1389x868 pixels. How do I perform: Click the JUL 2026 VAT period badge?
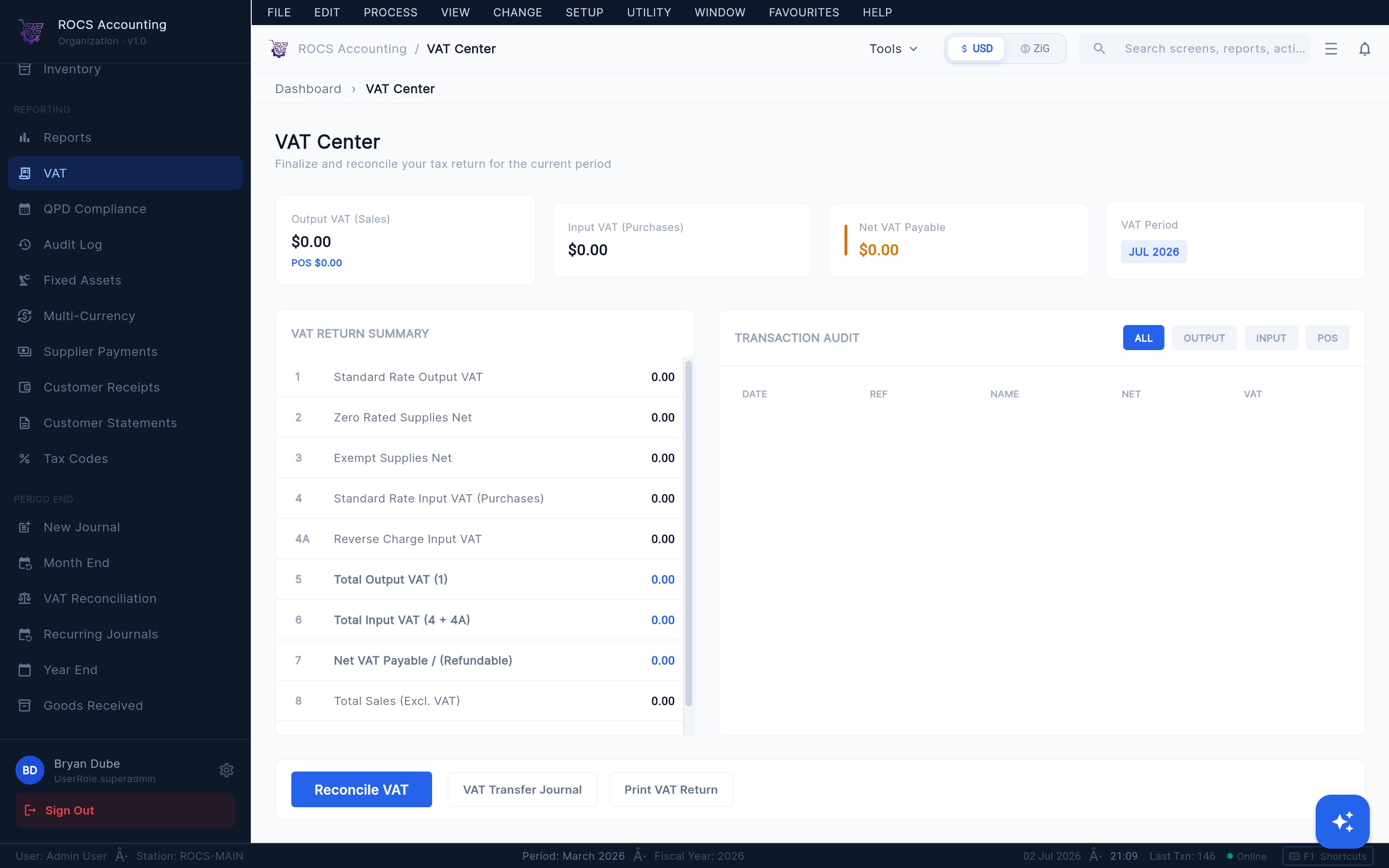[x=1154, y=251]
